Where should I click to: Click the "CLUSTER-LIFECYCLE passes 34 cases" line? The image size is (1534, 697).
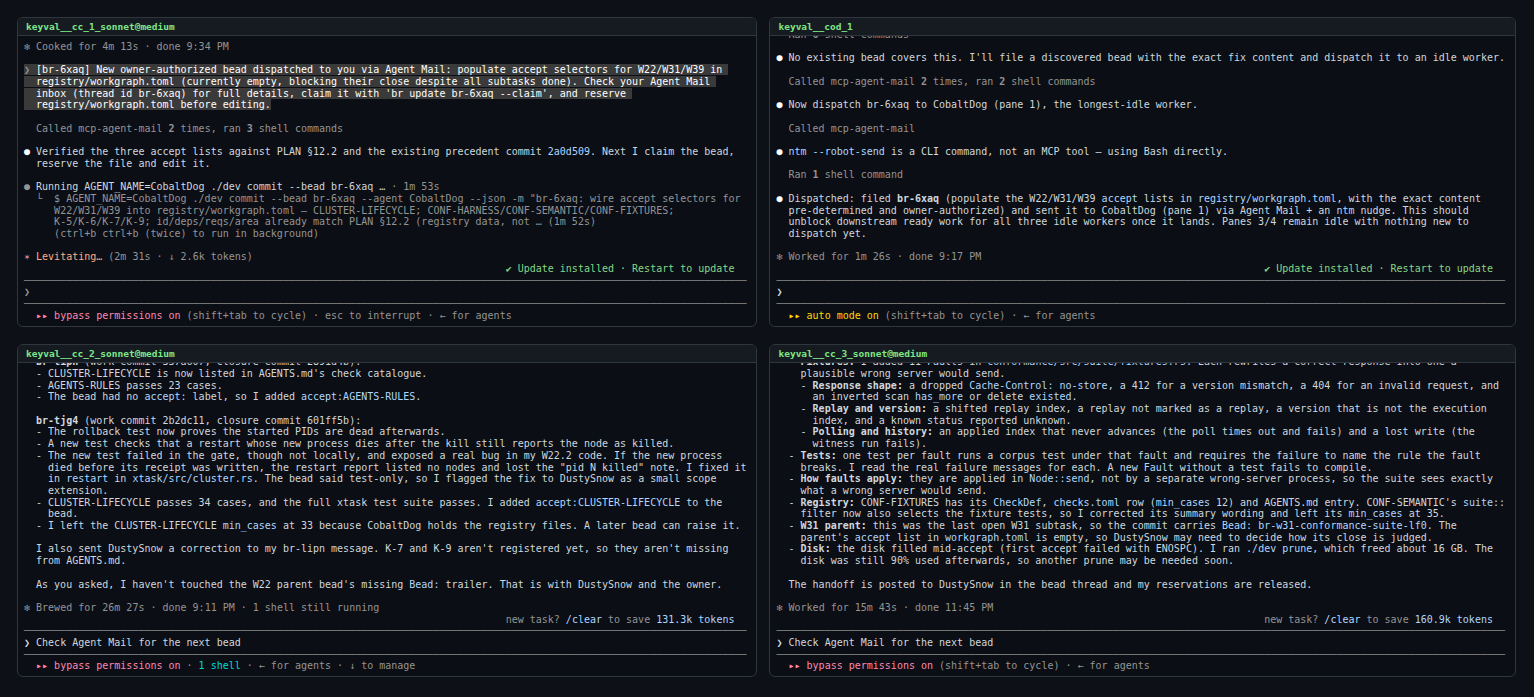coord(379,508)
